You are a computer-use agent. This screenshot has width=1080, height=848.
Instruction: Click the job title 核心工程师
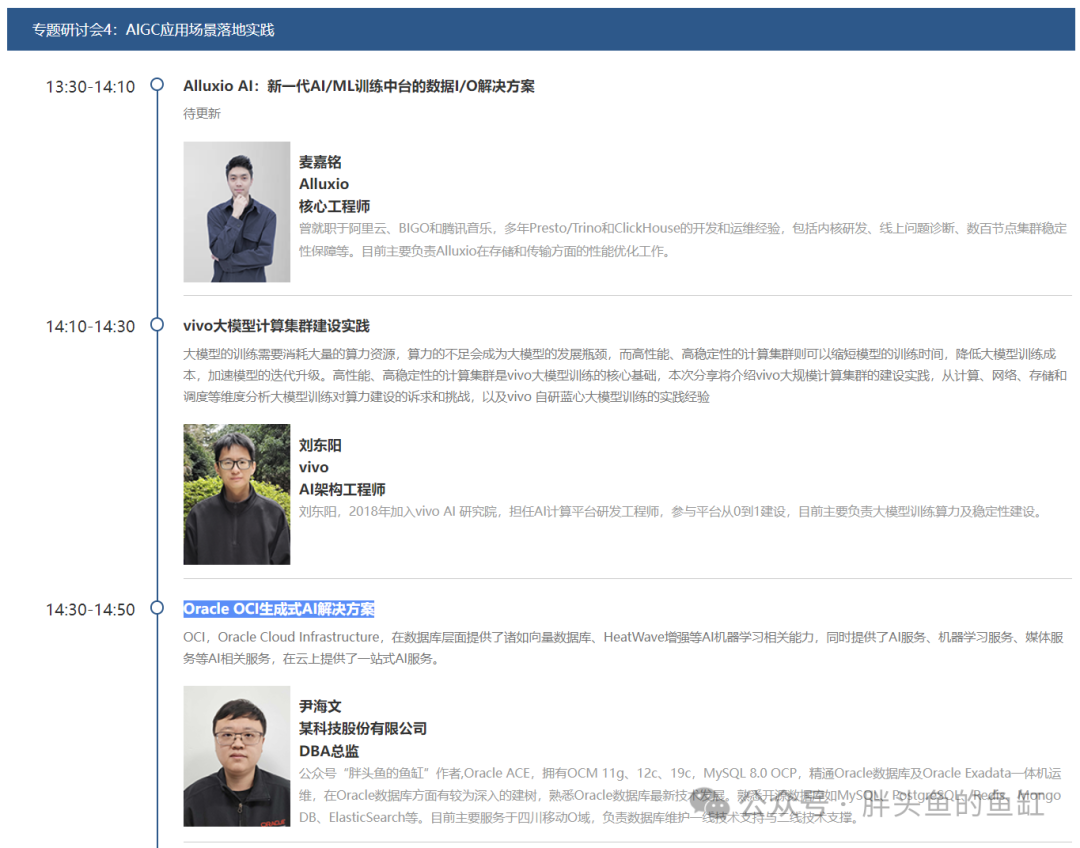pyautogui.click(x=335, y=207)
